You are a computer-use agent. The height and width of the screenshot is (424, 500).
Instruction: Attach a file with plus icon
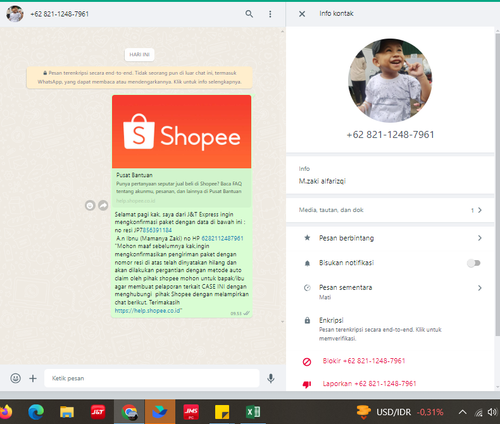click(33, 378)
